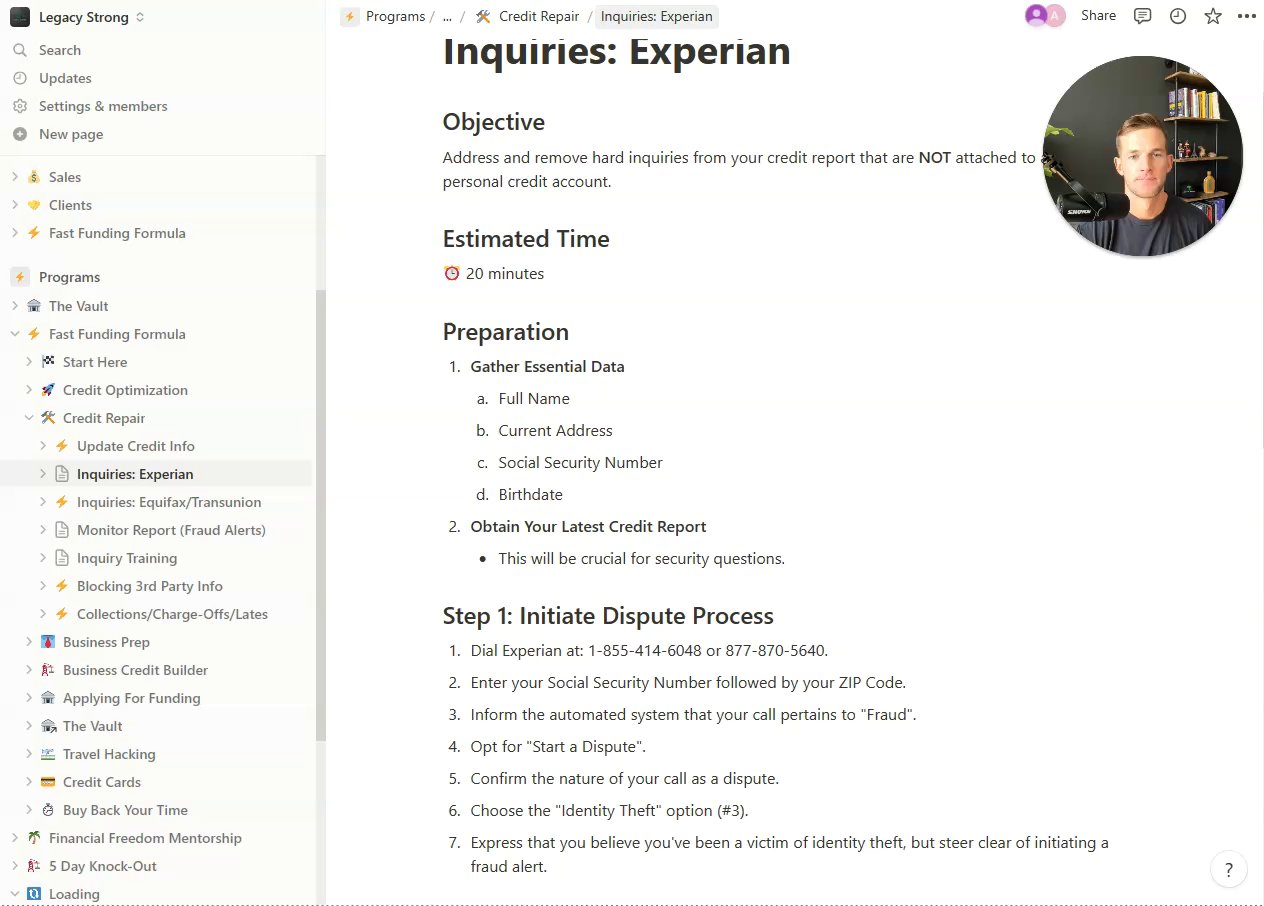
Task: Open Search in the sidebar
Action: [x=60, y=50]
